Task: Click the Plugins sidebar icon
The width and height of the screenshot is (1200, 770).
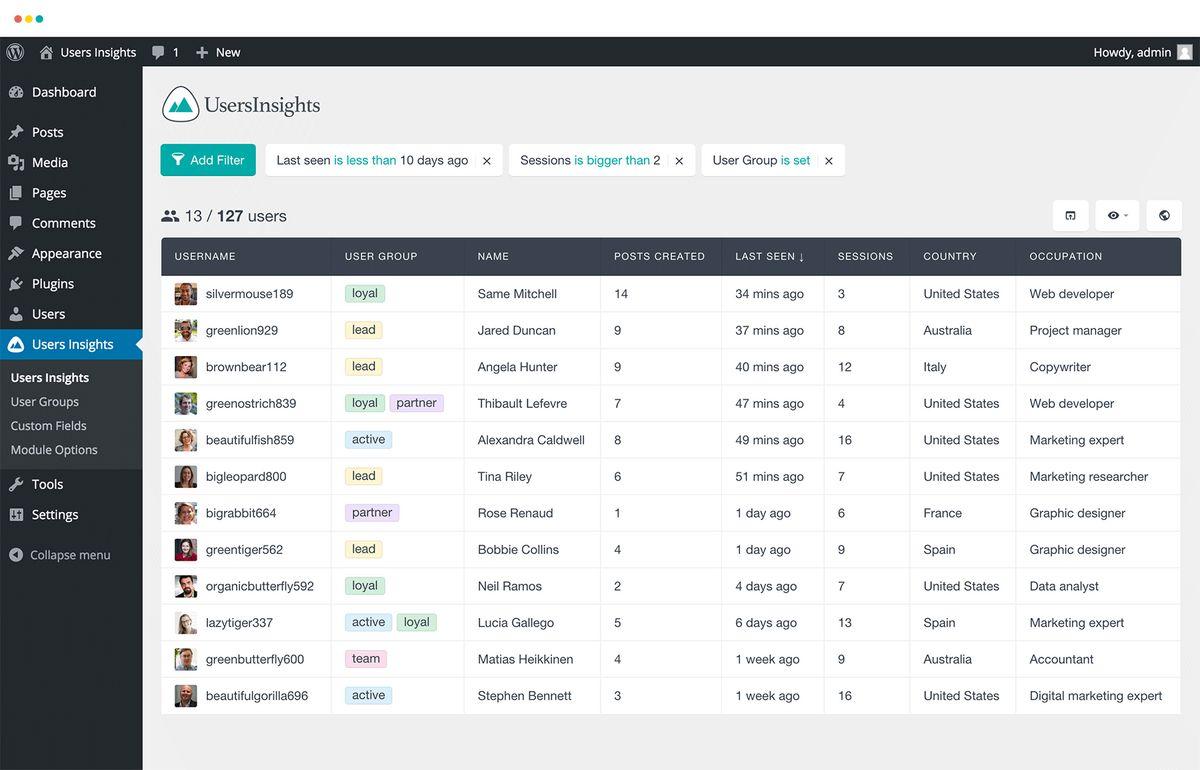Action: point(16,284)
